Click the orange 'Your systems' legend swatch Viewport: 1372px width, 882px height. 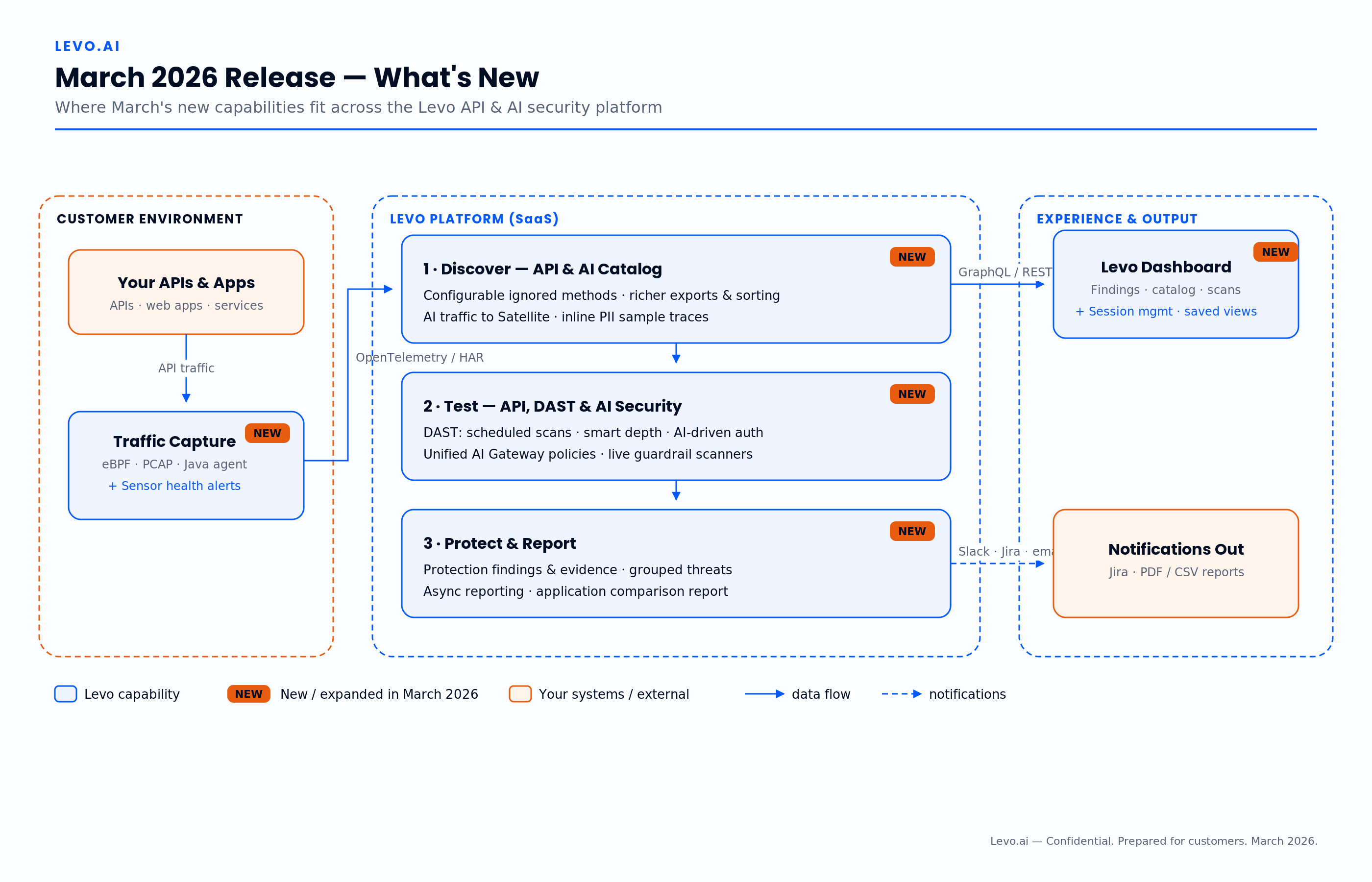pyautogui.click(x=520, y=693)
